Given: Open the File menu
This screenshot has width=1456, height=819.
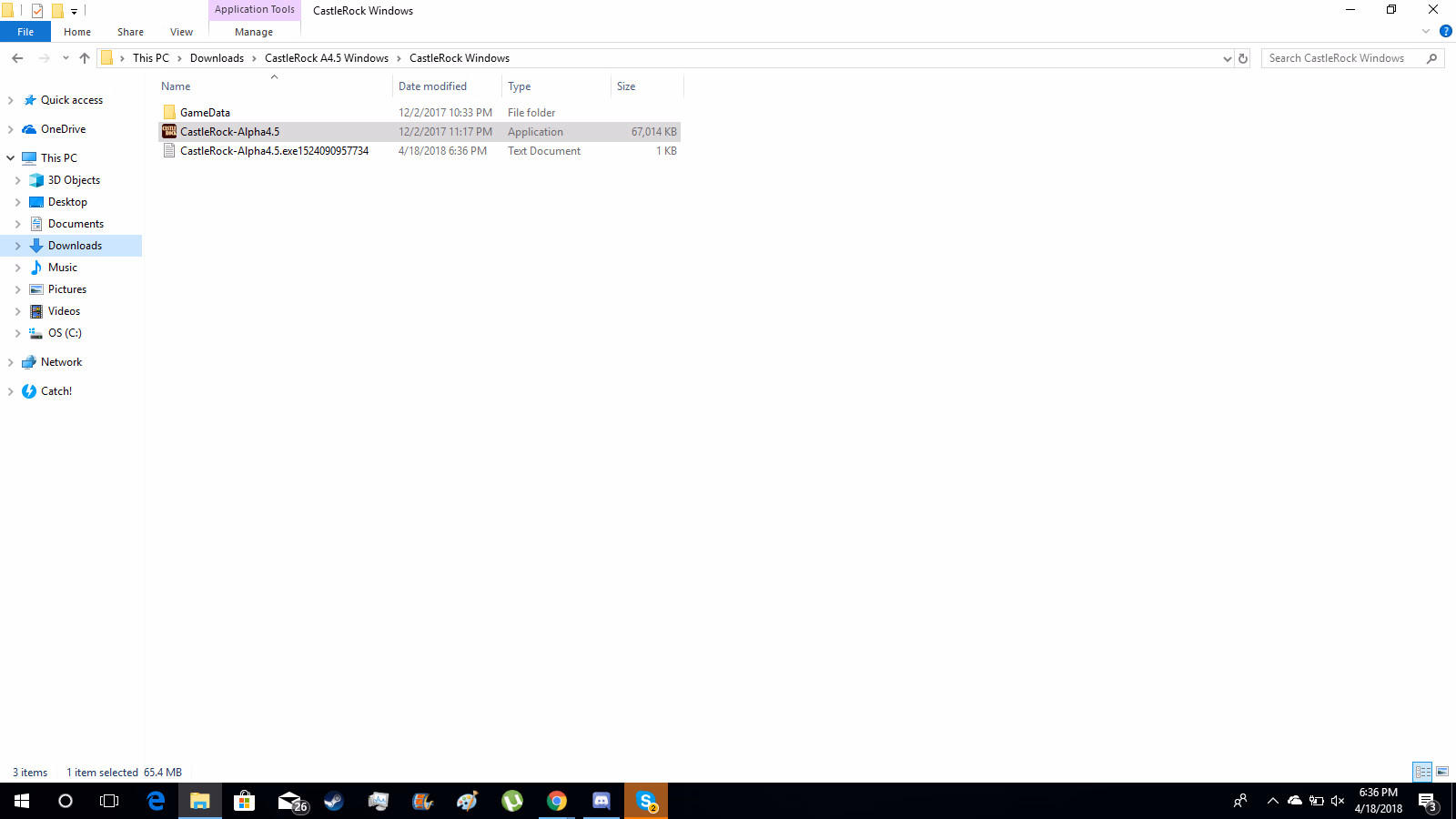Looking at the screenshot, I should point(25,32).
